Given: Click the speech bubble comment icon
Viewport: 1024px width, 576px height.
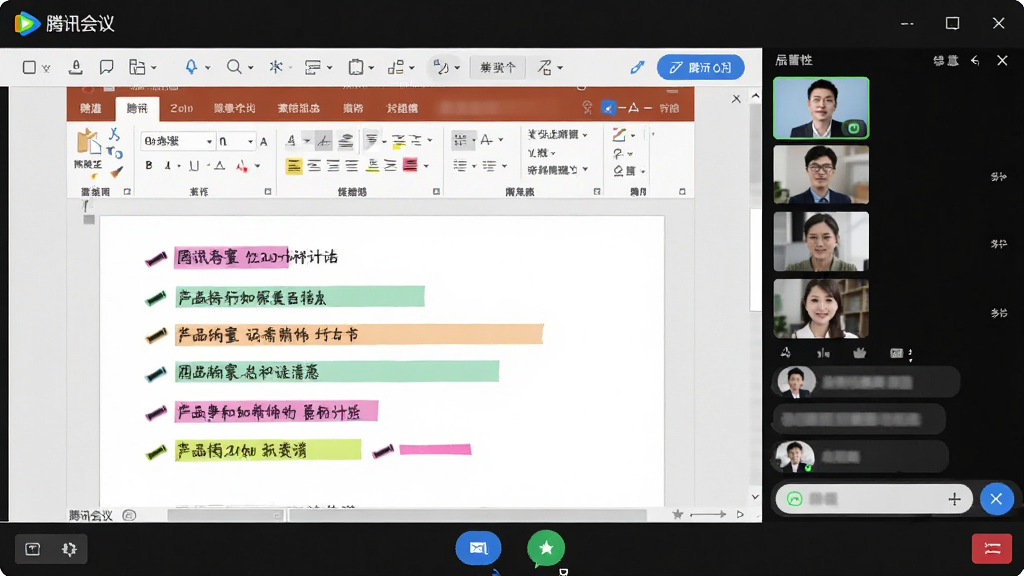Looking at the screenshot, I should point(106,67).
